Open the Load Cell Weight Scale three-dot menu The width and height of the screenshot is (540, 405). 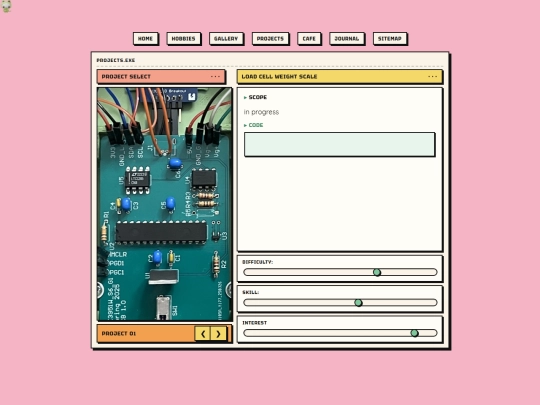pos(433,76)
